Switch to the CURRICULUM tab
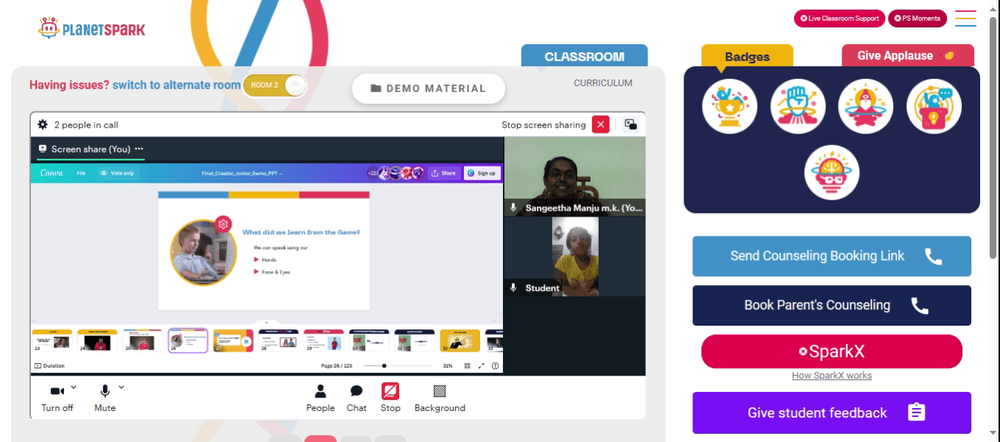This screenshot has height=442, width=1000. pos(603,83)
